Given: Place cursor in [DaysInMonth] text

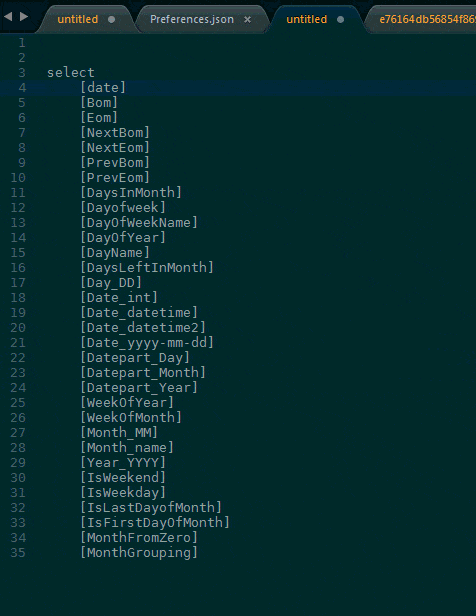Looking at the screenshot, I should click(x=131, y=192).
